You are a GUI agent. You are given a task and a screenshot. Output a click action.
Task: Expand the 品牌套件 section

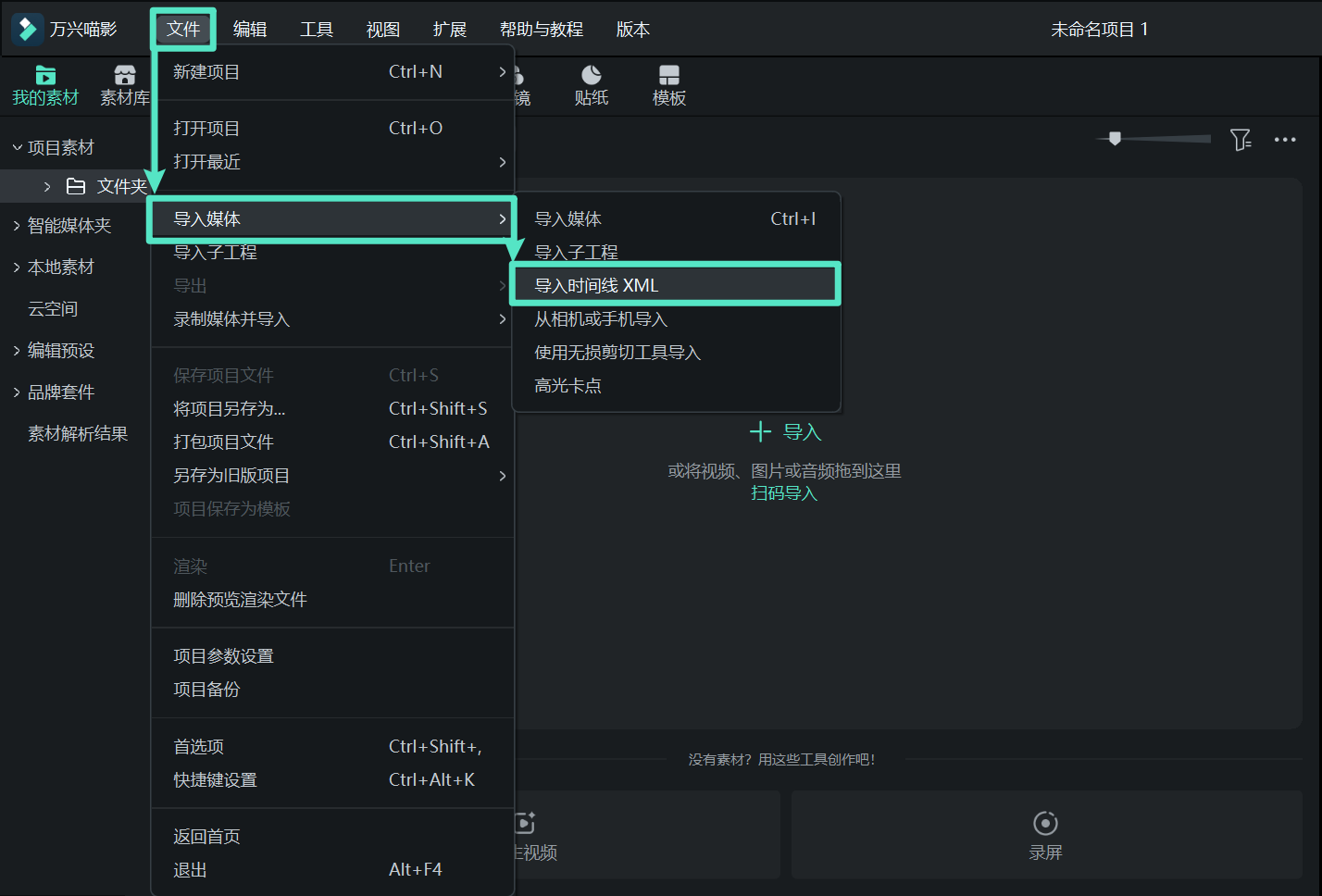(17, 392)
